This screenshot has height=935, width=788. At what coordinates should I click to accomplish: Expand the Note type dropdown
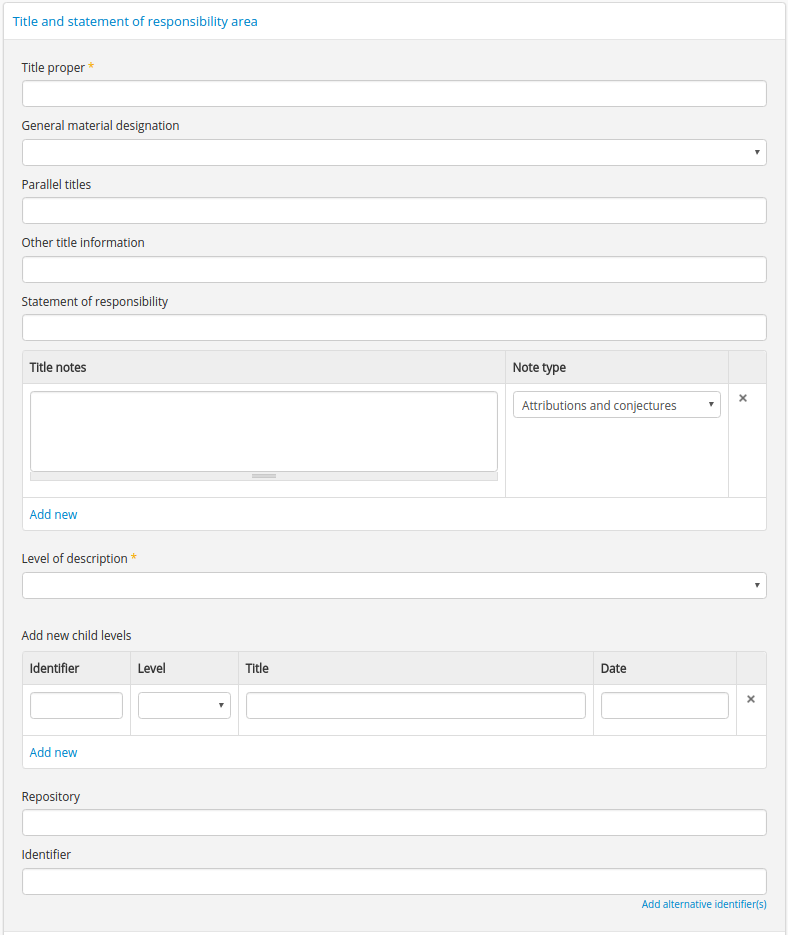(x=616, y=405)
